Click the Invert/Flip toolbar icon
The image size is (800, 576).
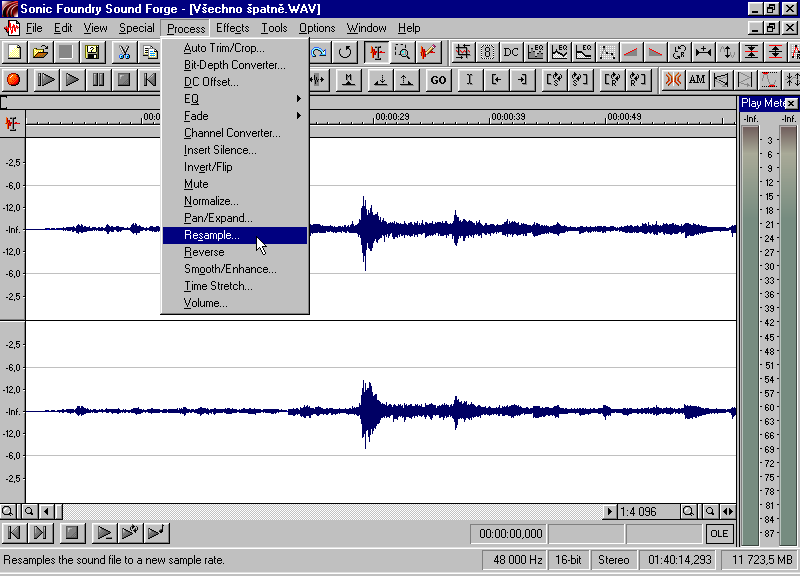[727, 52]
